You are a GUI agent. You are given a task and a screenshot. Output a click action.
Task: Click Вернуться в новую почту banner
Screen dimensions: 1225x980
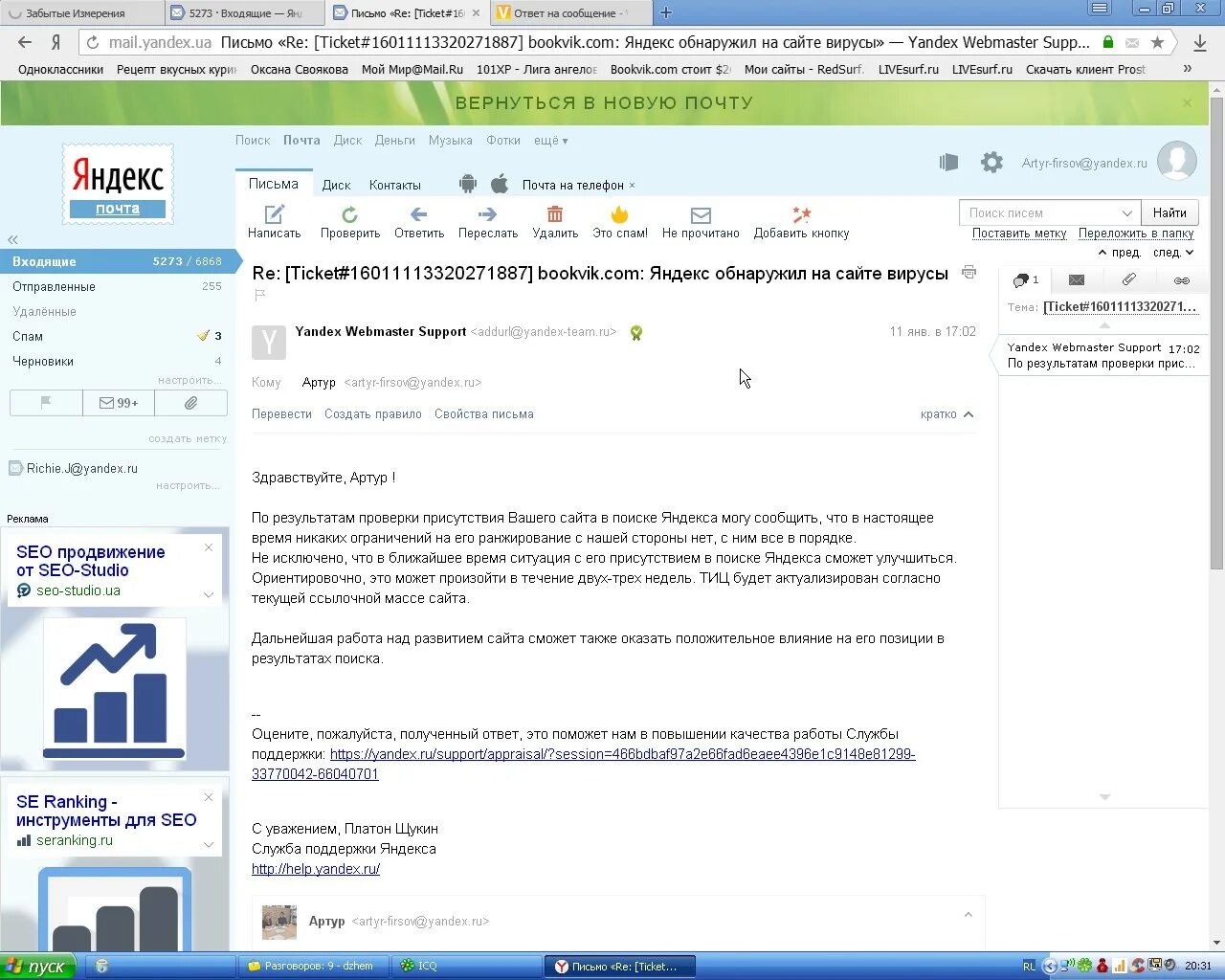point(604,103)
